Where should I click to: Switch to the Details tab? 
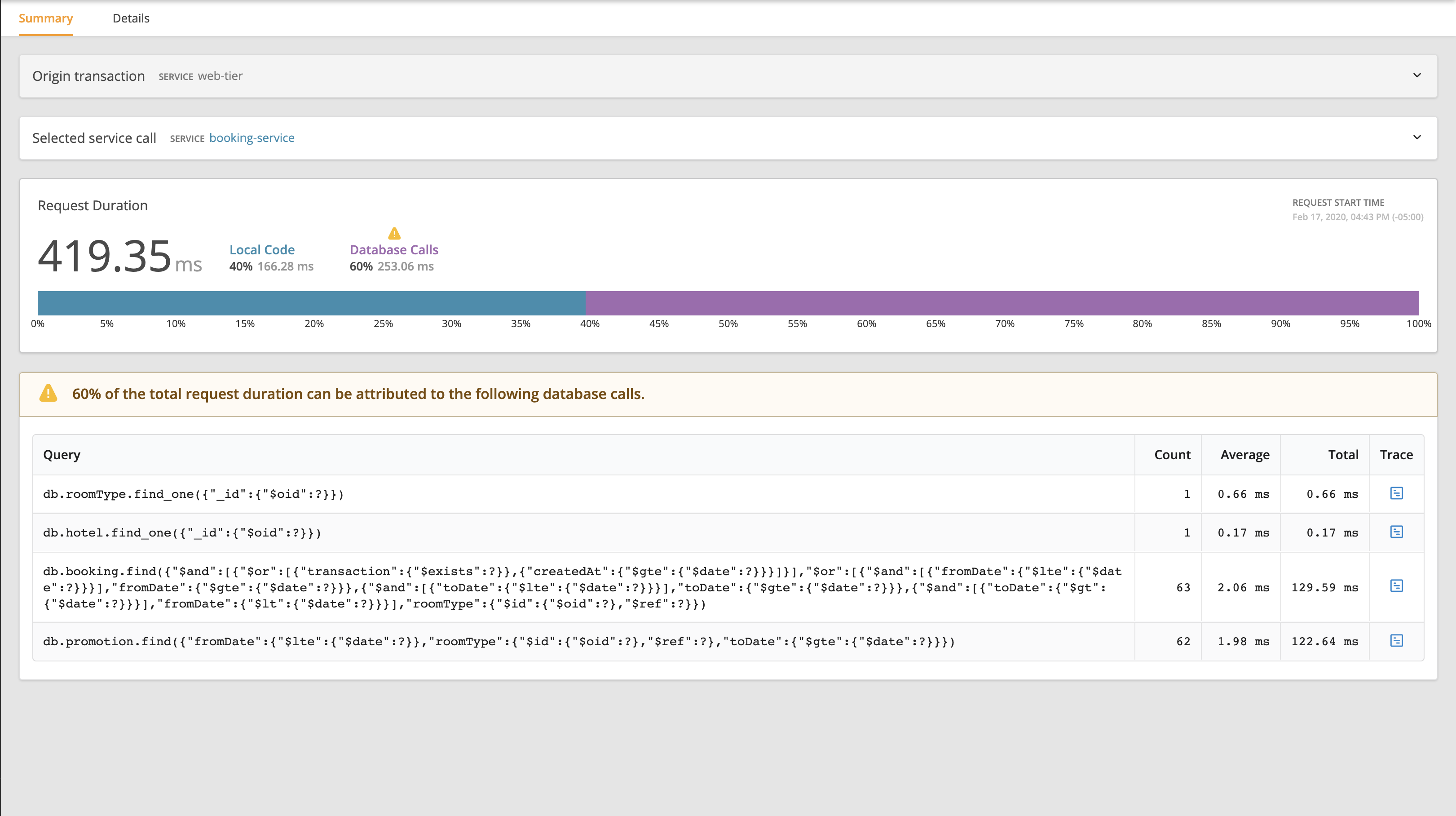(131, 18)
